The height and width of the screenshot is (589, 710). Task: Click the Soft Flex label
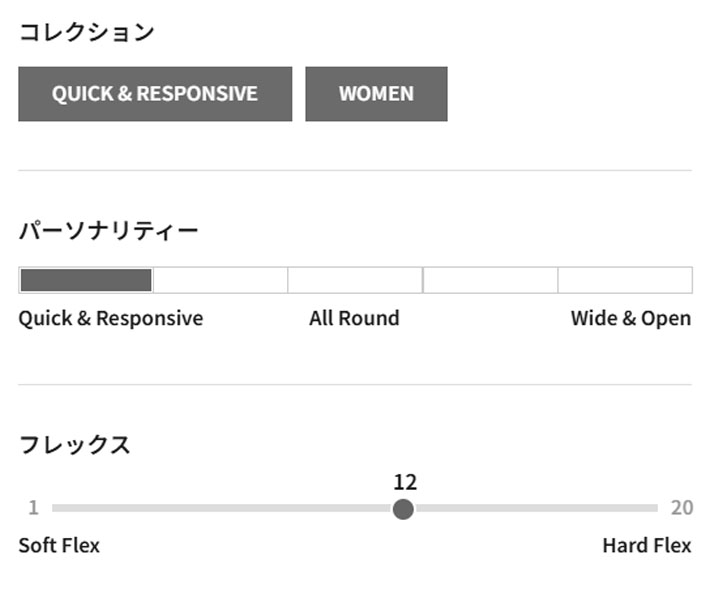tap(59, 545)
